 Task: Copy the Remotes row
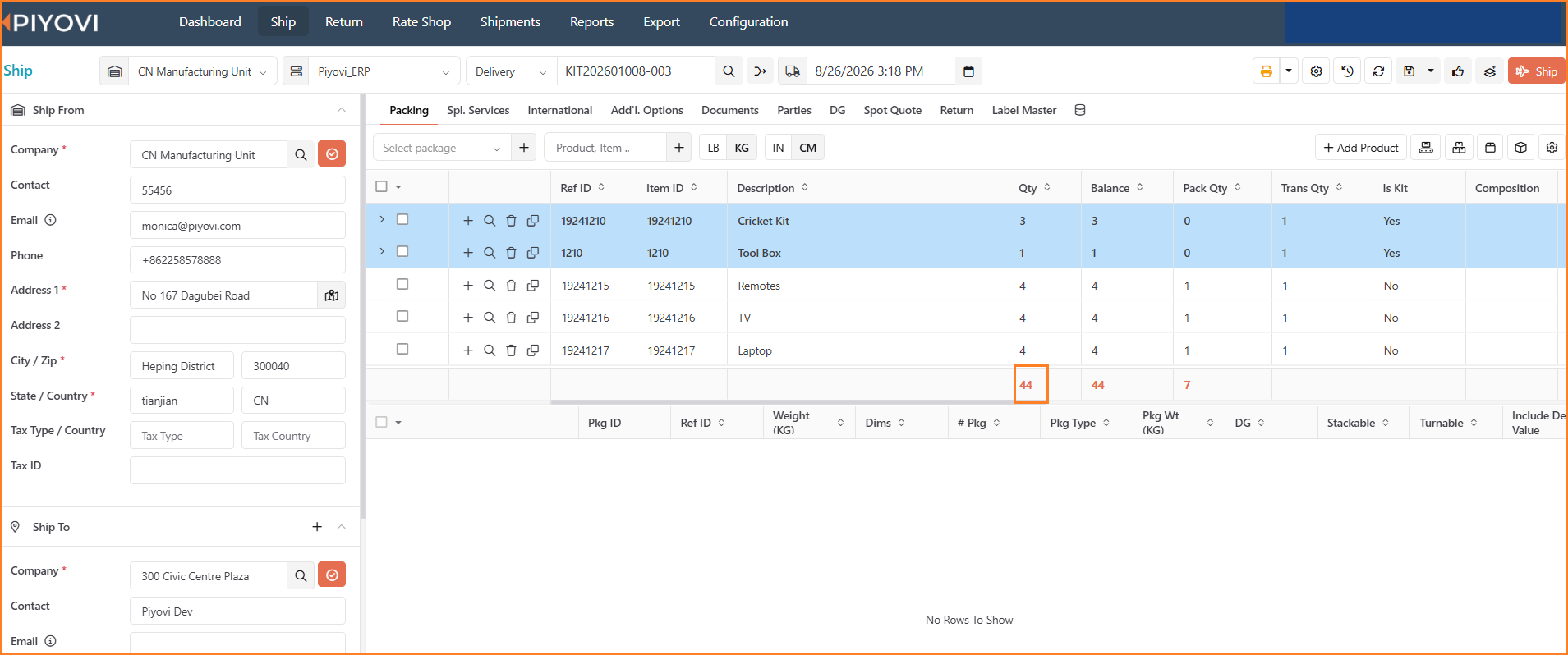(x=533, y=286)
